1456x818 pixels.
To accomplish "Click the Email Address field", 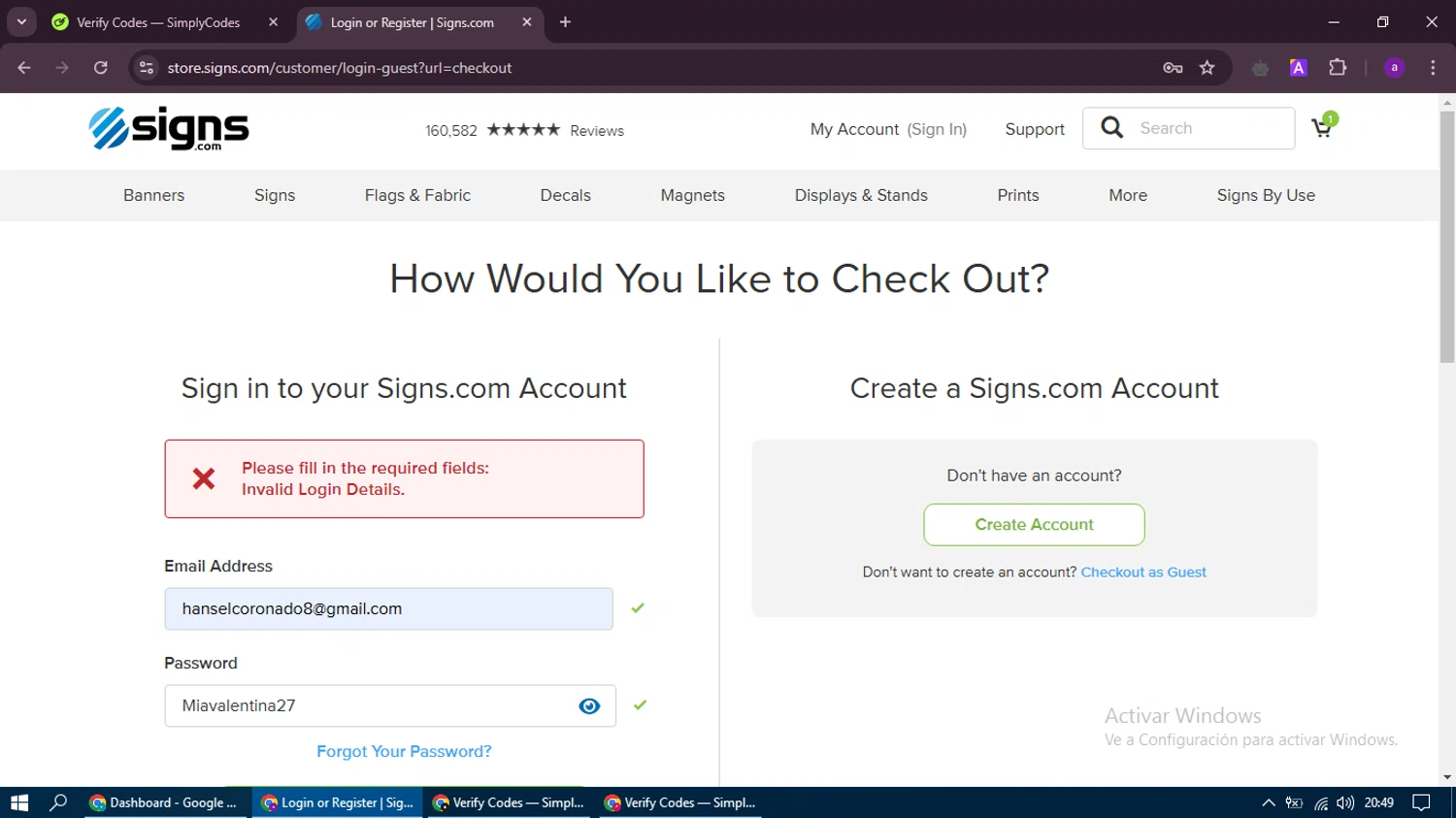I will click(x=388, y=608).
